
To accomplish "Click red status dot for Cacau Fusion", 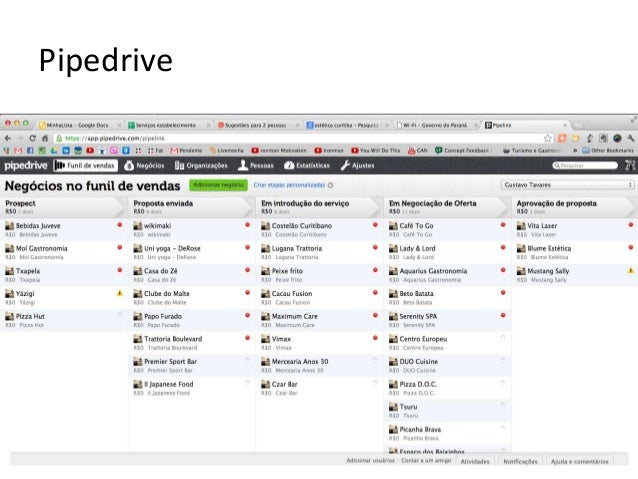I will 375,293.
